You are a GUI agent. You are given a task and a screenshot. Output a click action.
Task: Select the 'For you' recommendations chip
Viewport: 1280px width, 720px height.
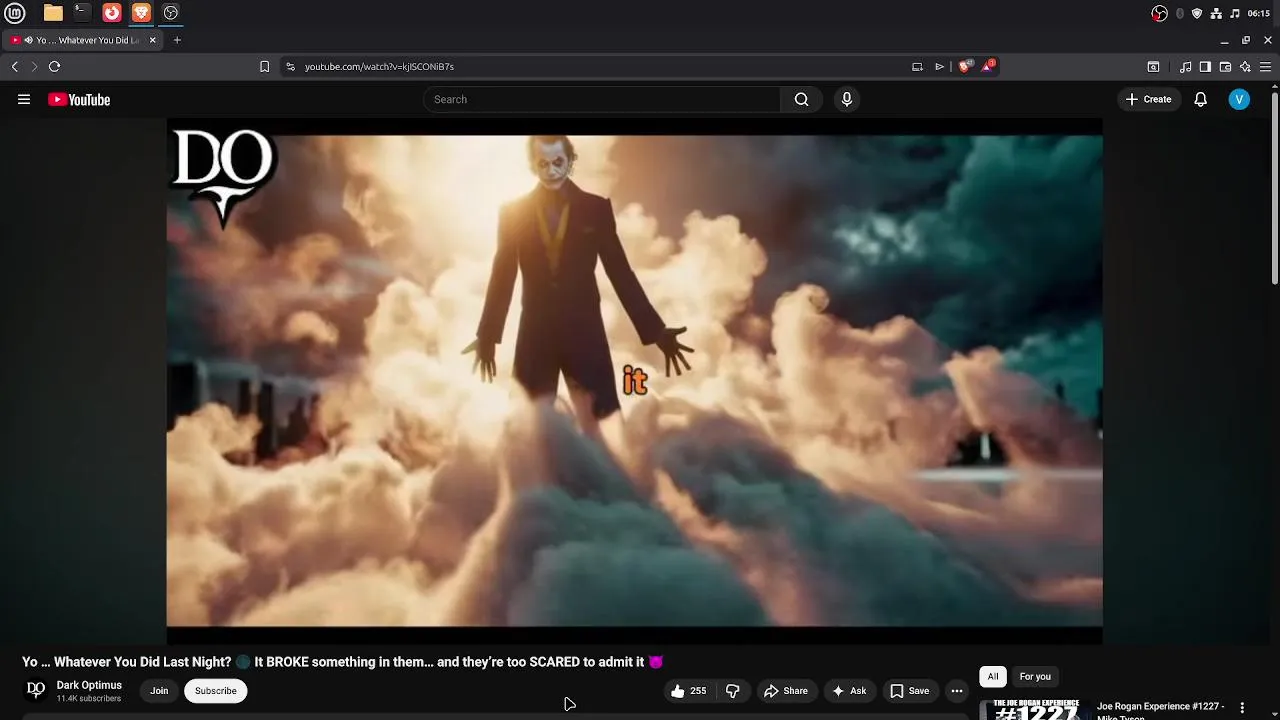tap(1035, 677)
